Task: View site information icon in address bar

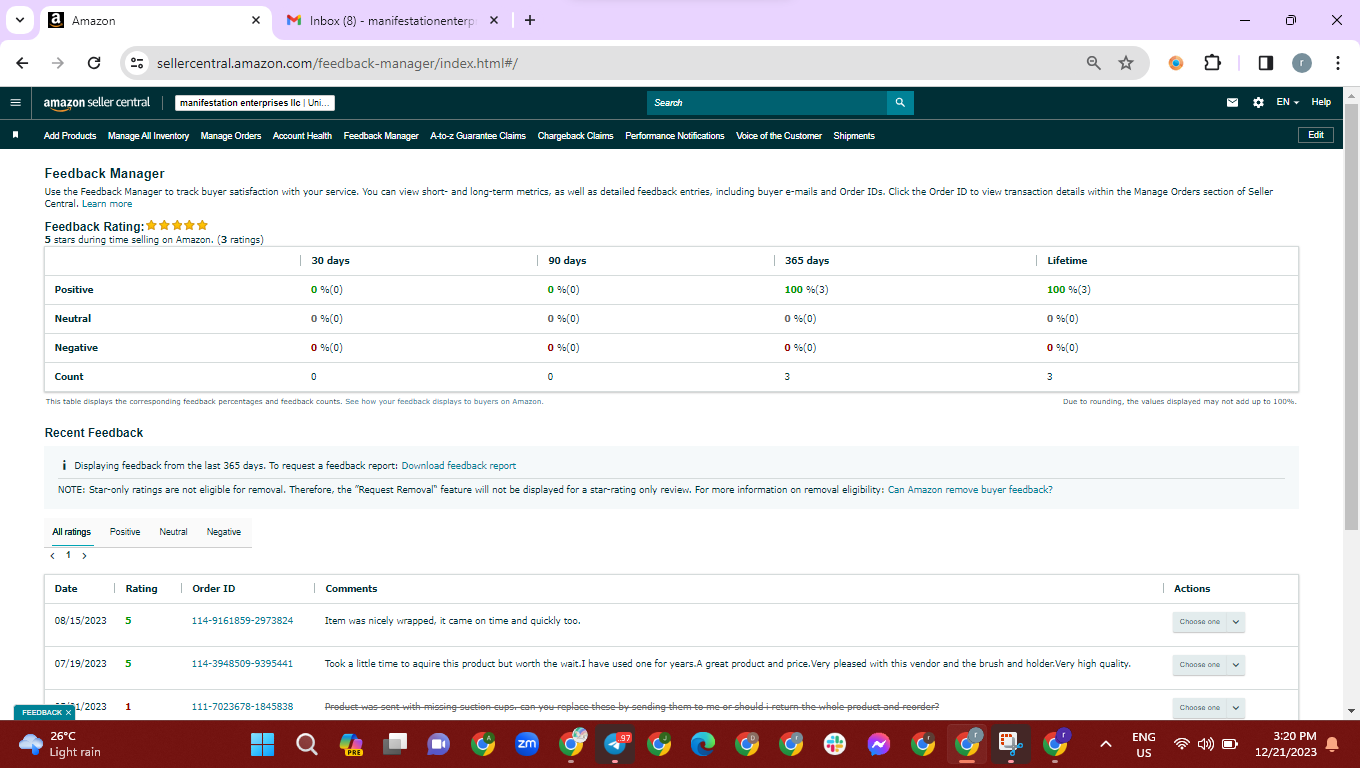Action: point(138,63)
